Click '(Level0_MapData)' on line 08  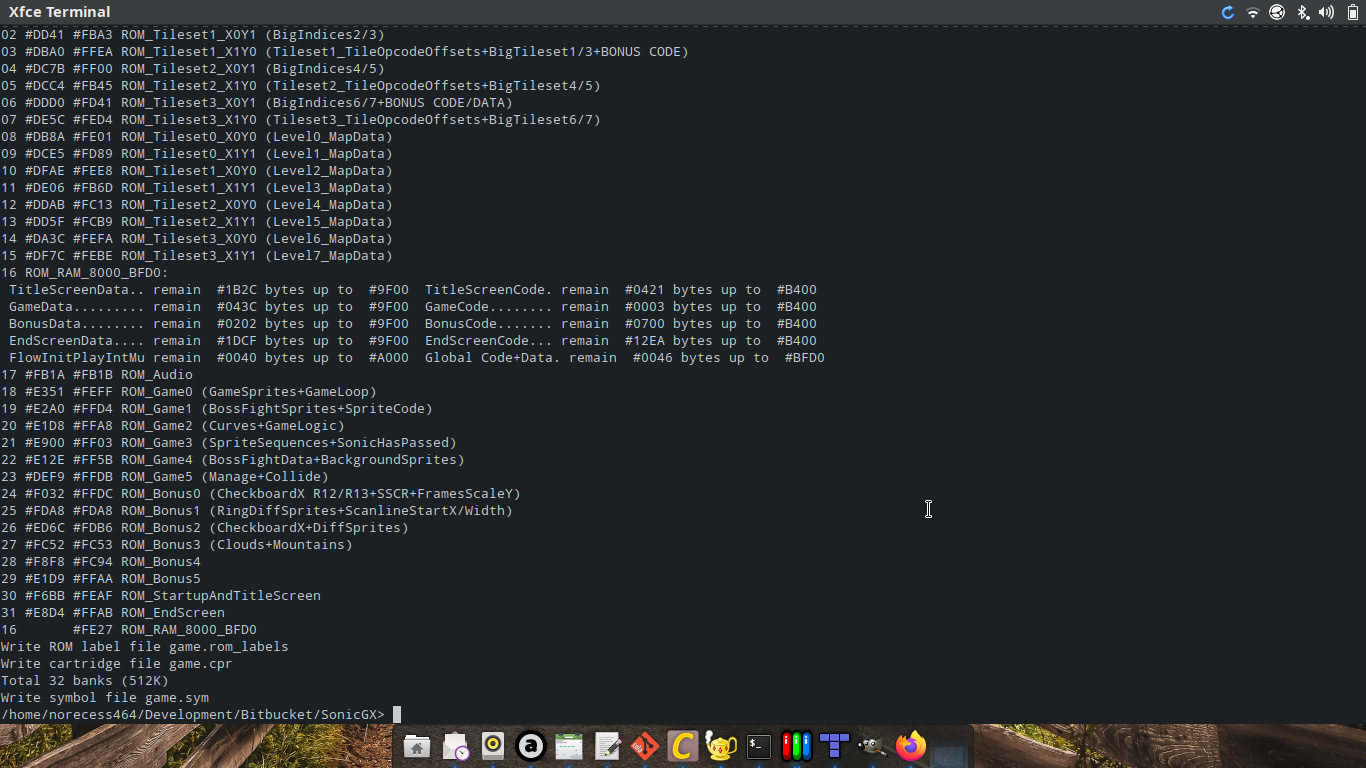329,136
